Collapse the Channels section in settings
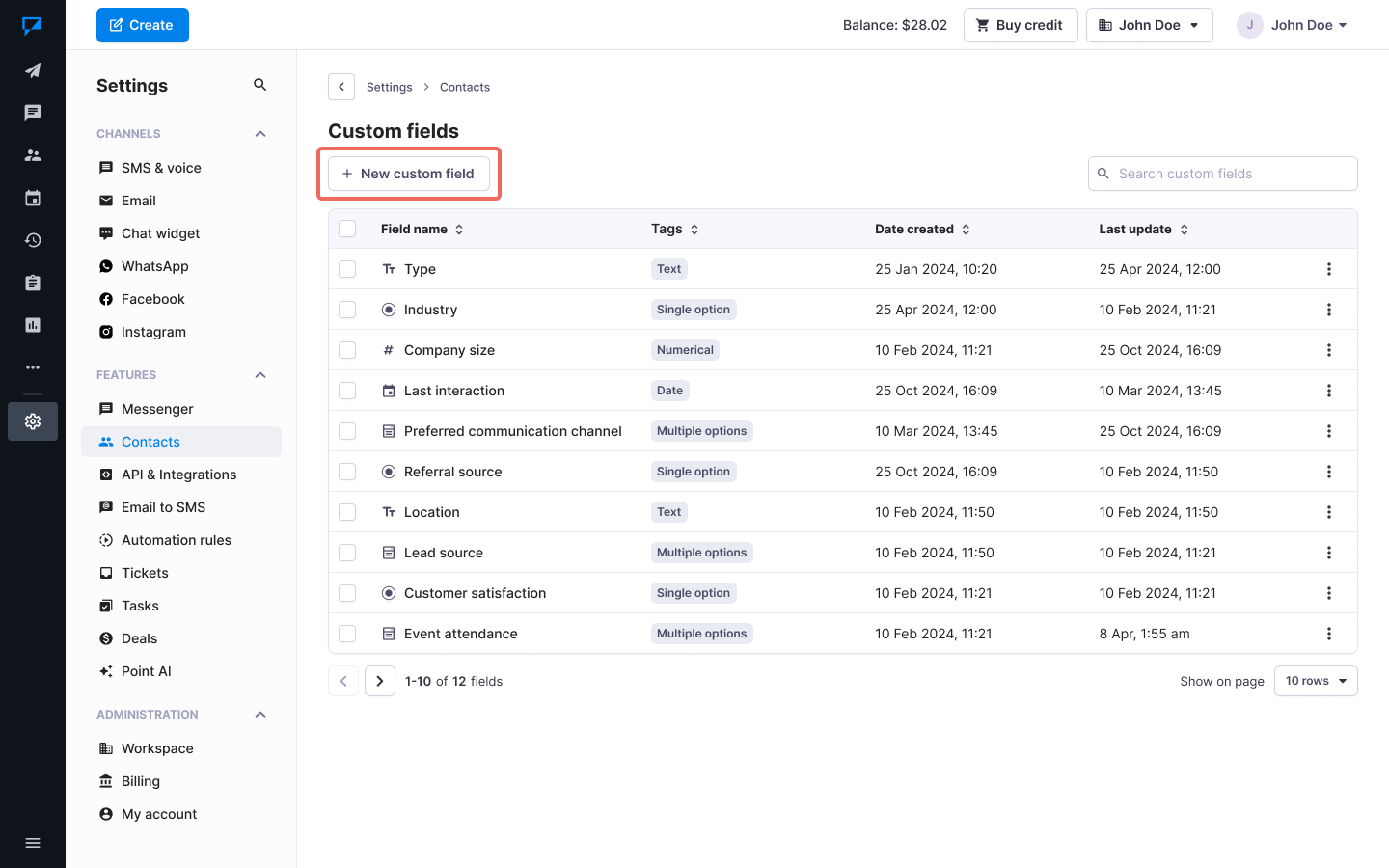1389x868 pixels. pos(259,134)
